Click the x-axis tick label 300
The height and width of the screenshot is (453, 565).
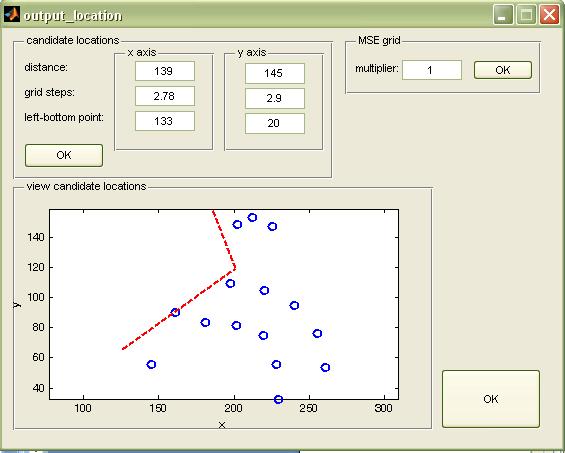383,408
